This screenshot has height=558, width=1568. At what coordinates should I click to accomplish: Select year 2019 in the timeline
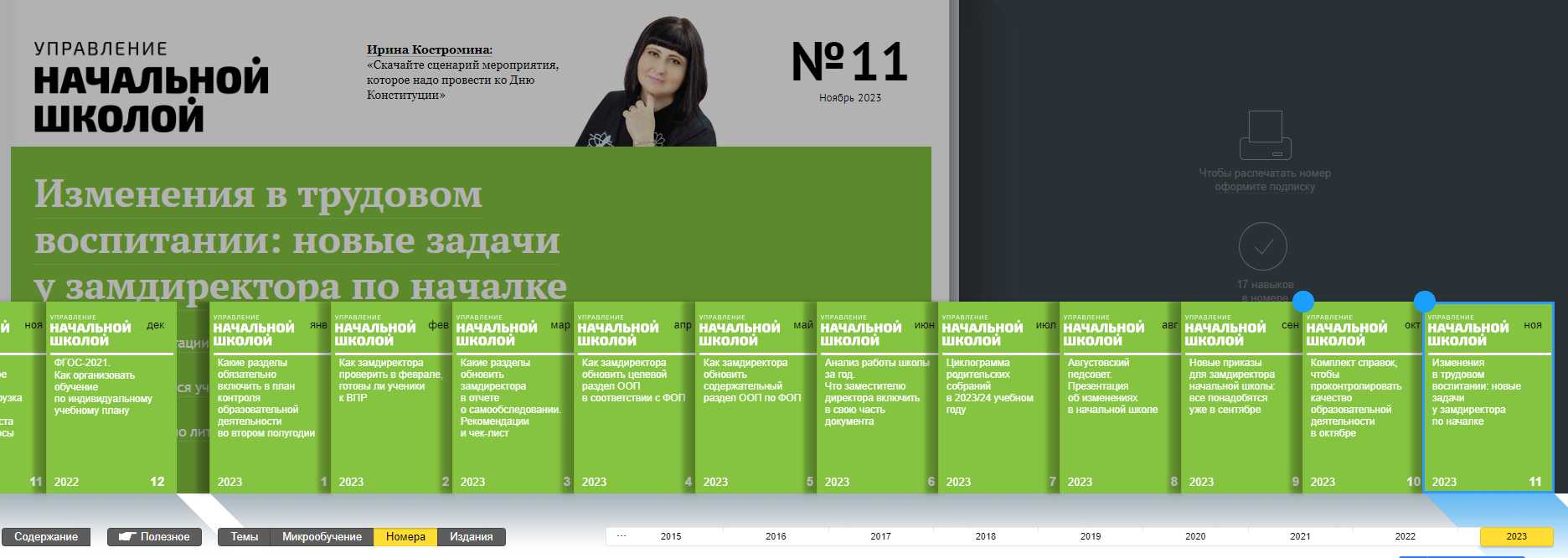1091,536
